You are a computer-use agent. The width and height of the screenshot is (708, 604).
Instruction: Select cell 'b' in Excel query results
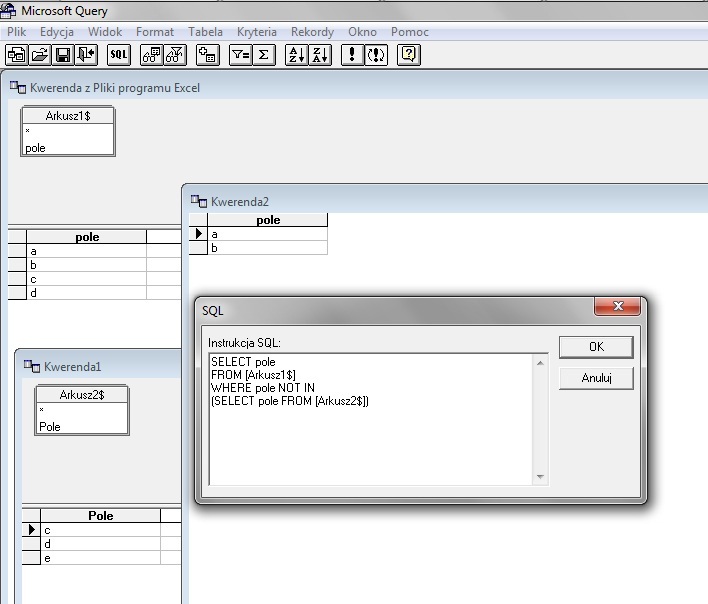[86, 265]
